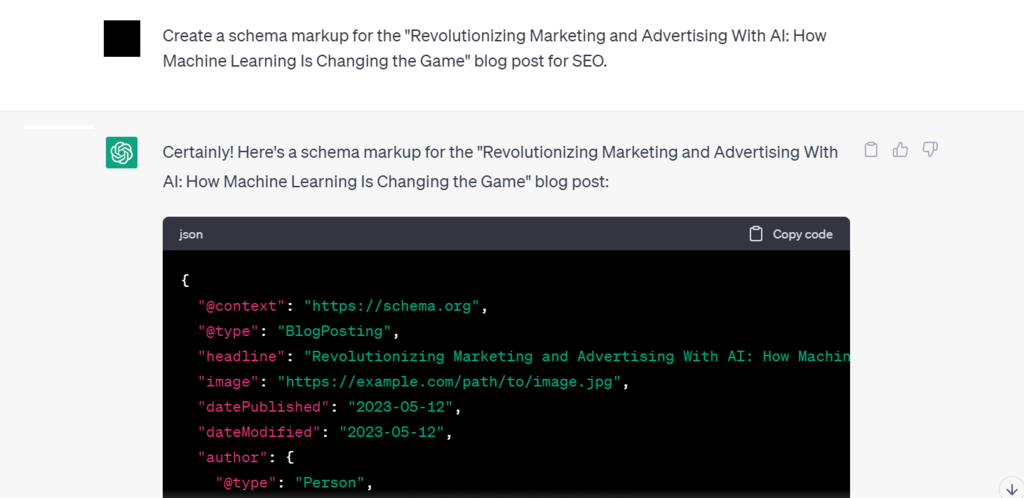Click the black user avatar square
This screenshot has width=1024, height=498.
(122, 38)
